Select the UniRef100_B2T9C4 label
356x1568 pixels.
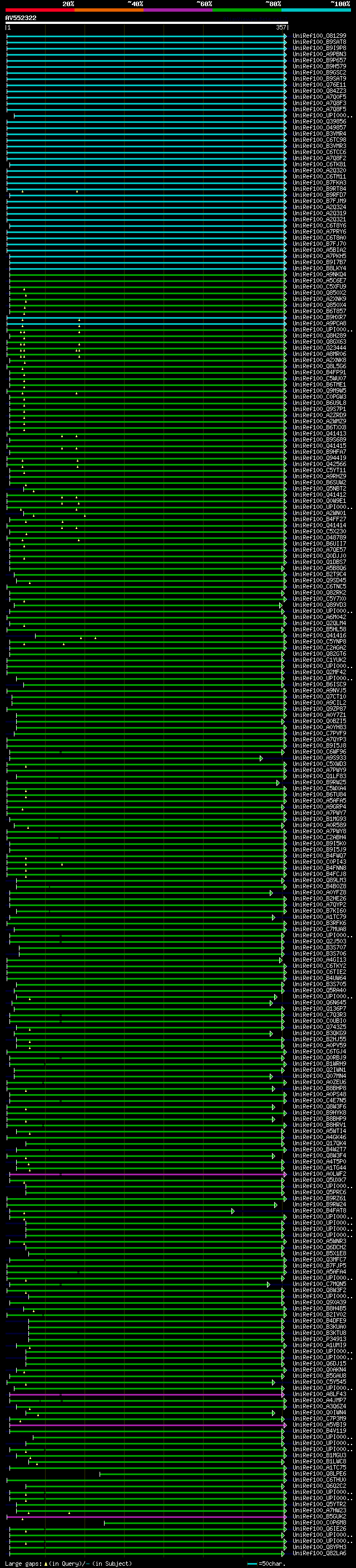pos(319,574)
